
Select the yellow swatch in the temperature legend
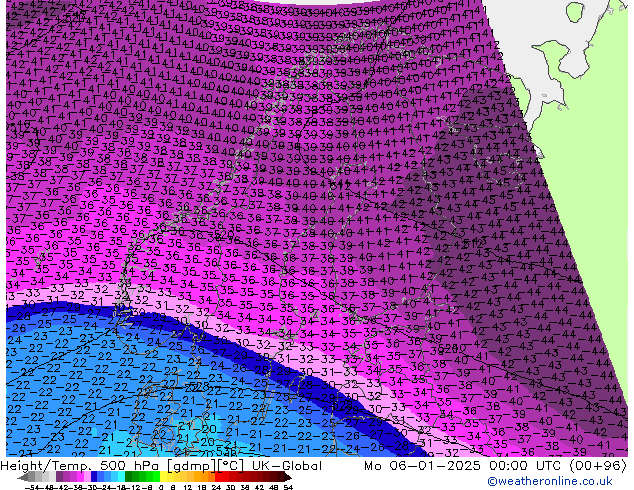[x=163, y=477]
